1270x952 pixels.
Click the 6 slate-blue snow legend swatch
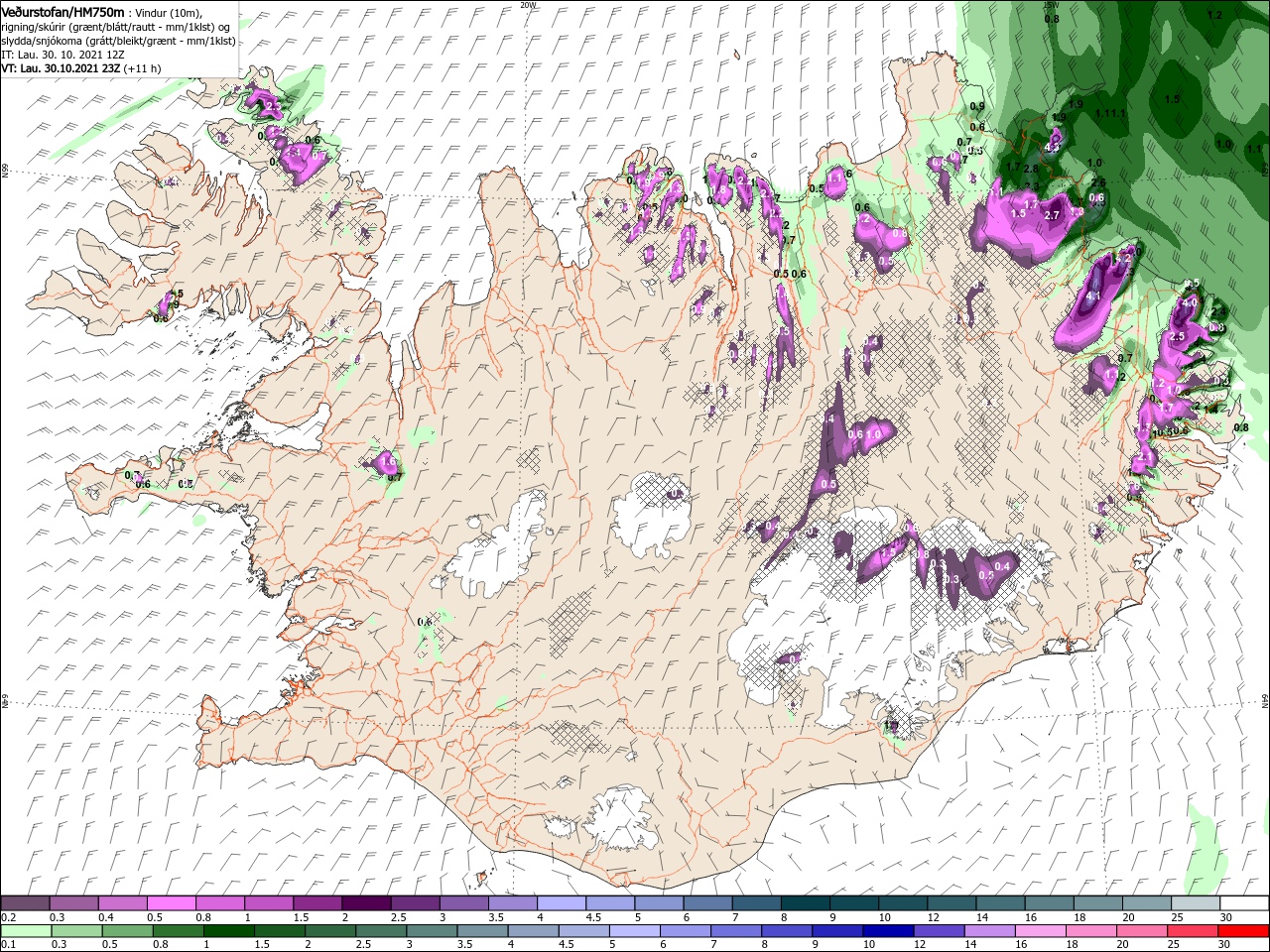point(707,903)
